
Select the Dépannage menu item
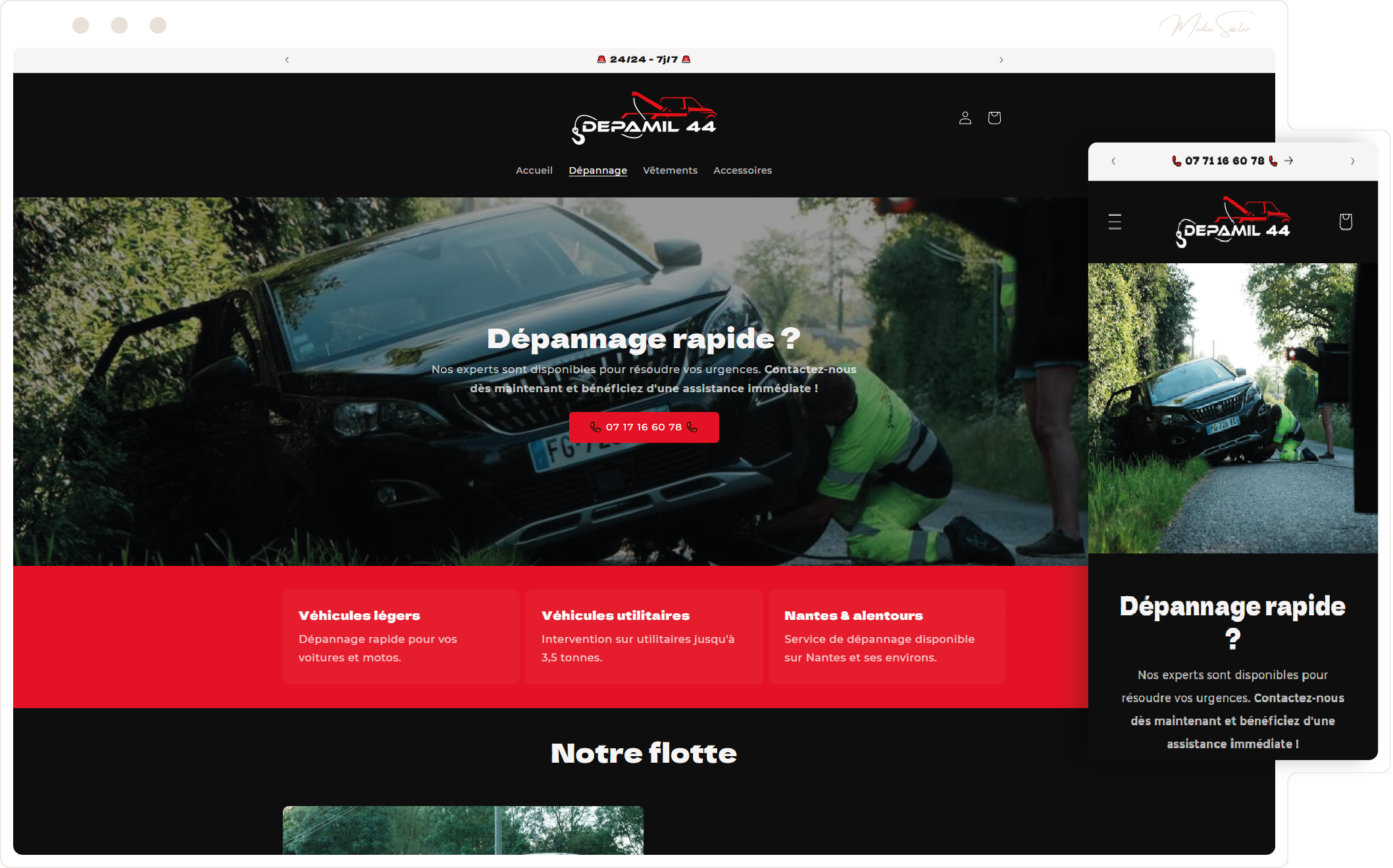tap(597, 170)
